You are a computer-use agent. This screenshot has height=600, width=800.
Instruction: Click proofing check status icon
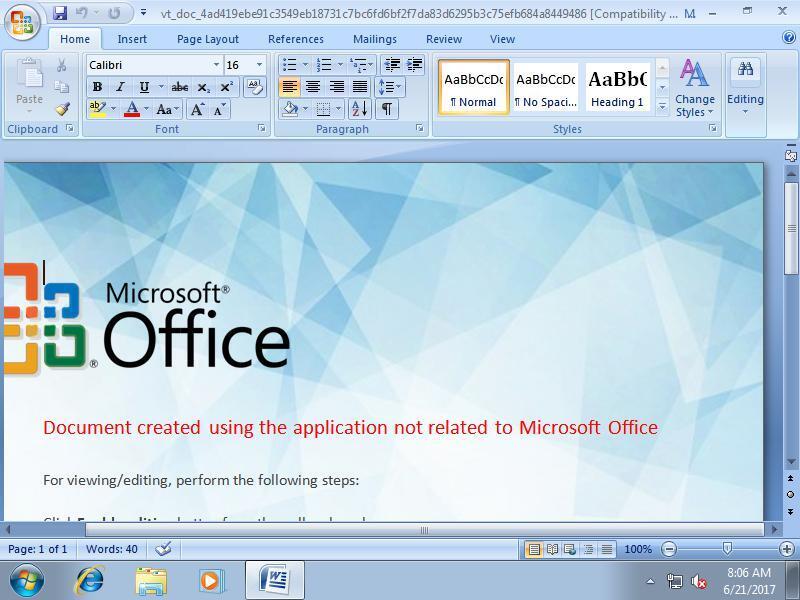click(x=163, y=549)
